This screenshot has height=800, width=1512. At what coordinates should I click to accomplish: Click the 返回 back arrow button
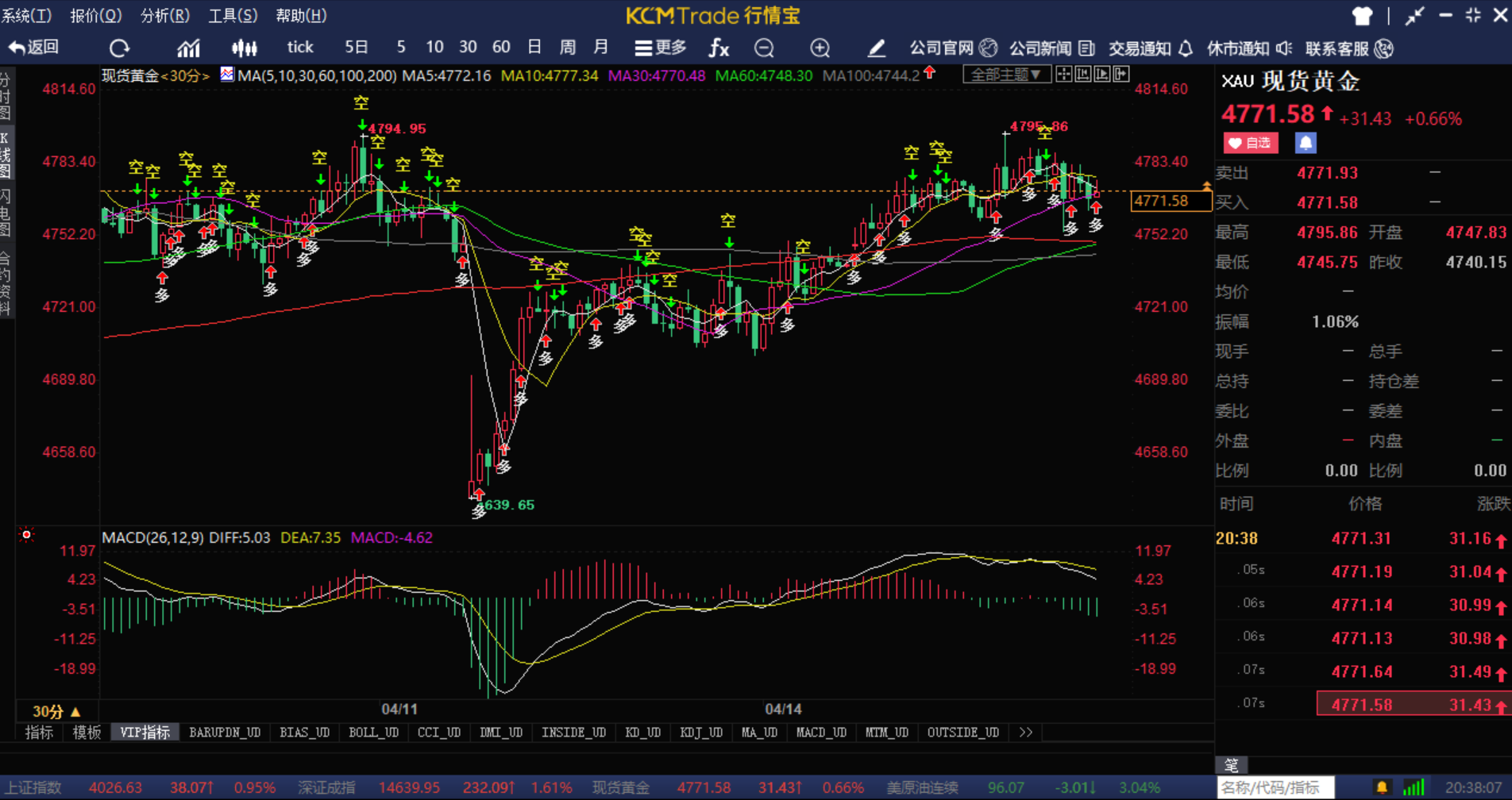pyautogui.click(x=34, y=48)
